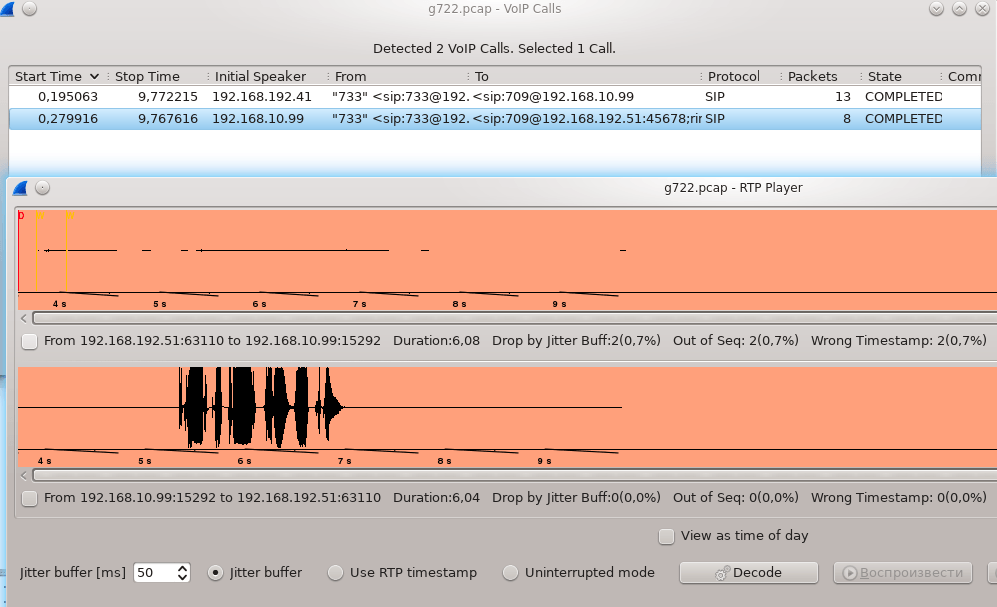Viewport: 997px width, 607px height.
Task: Click the Decode button
Action: pos(748,573)
